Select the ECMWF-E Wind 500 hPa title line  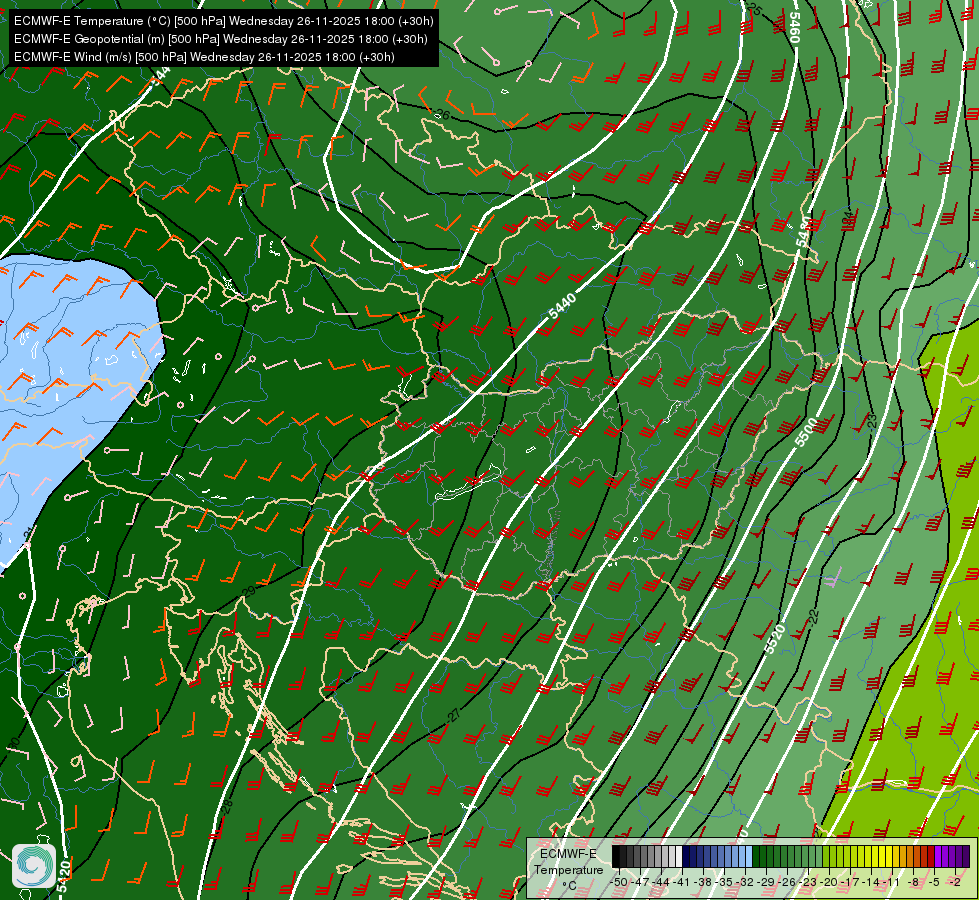click(204, 57)
